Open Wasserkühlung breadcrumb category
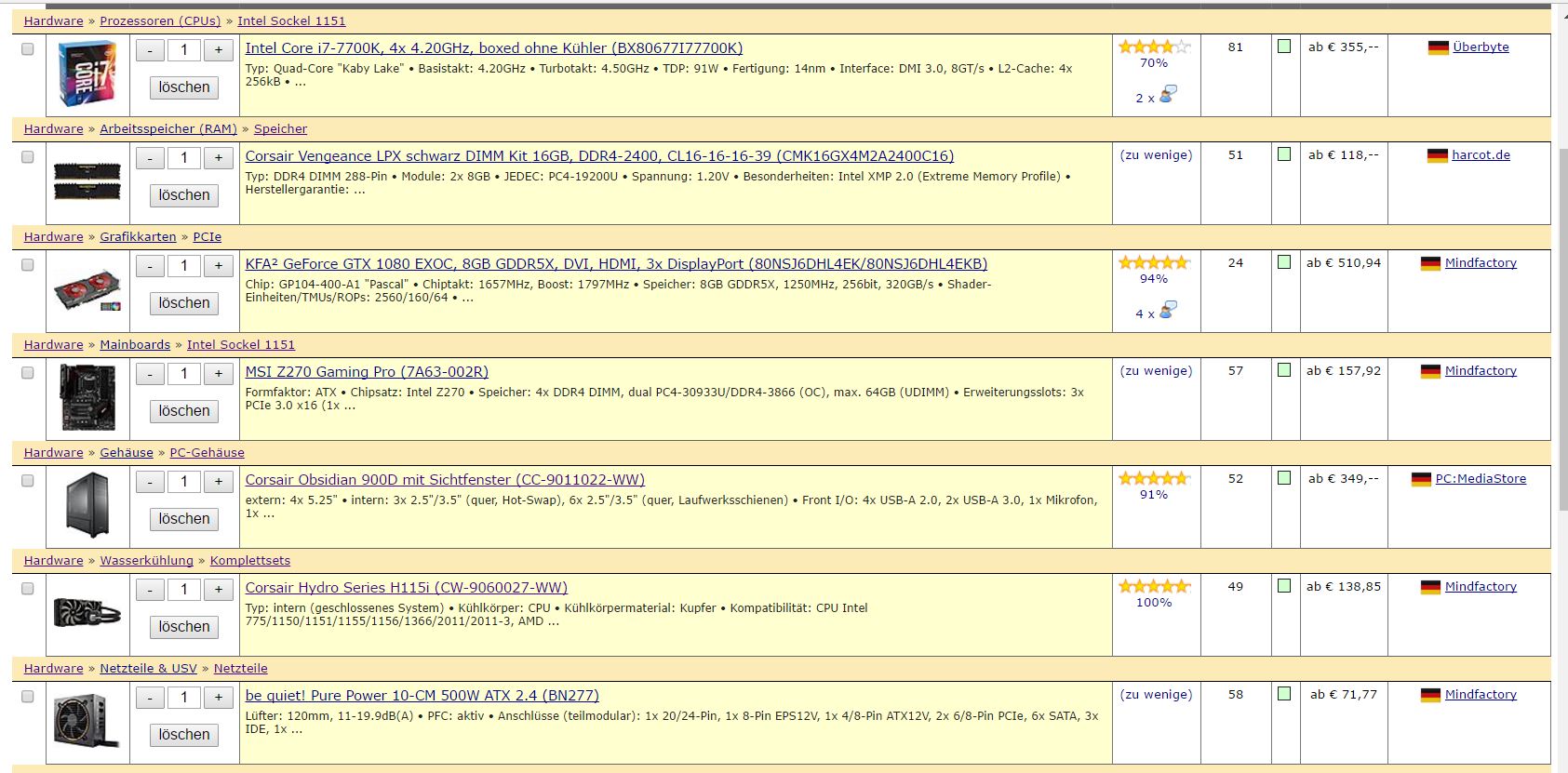This screenshot has height=773, width=1568. click(x=146, y=560)
